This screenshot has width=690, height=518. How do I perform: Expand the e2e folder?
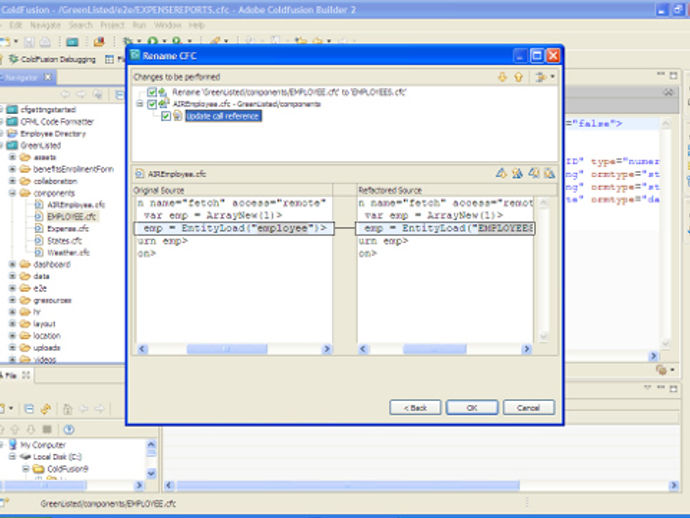(x=12, y=288)
